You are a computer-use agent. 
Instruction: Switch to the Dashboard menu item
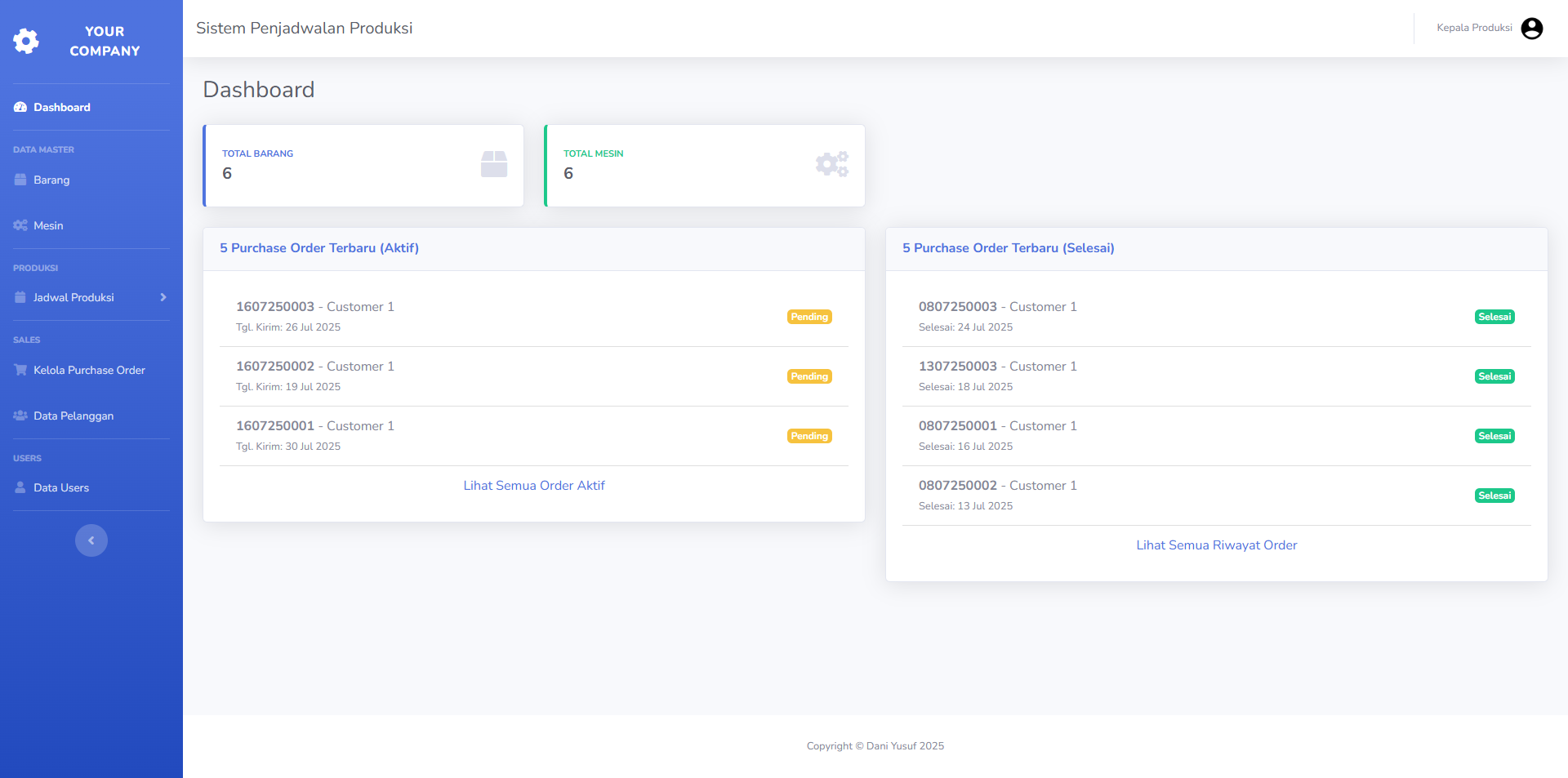point(61,107)
